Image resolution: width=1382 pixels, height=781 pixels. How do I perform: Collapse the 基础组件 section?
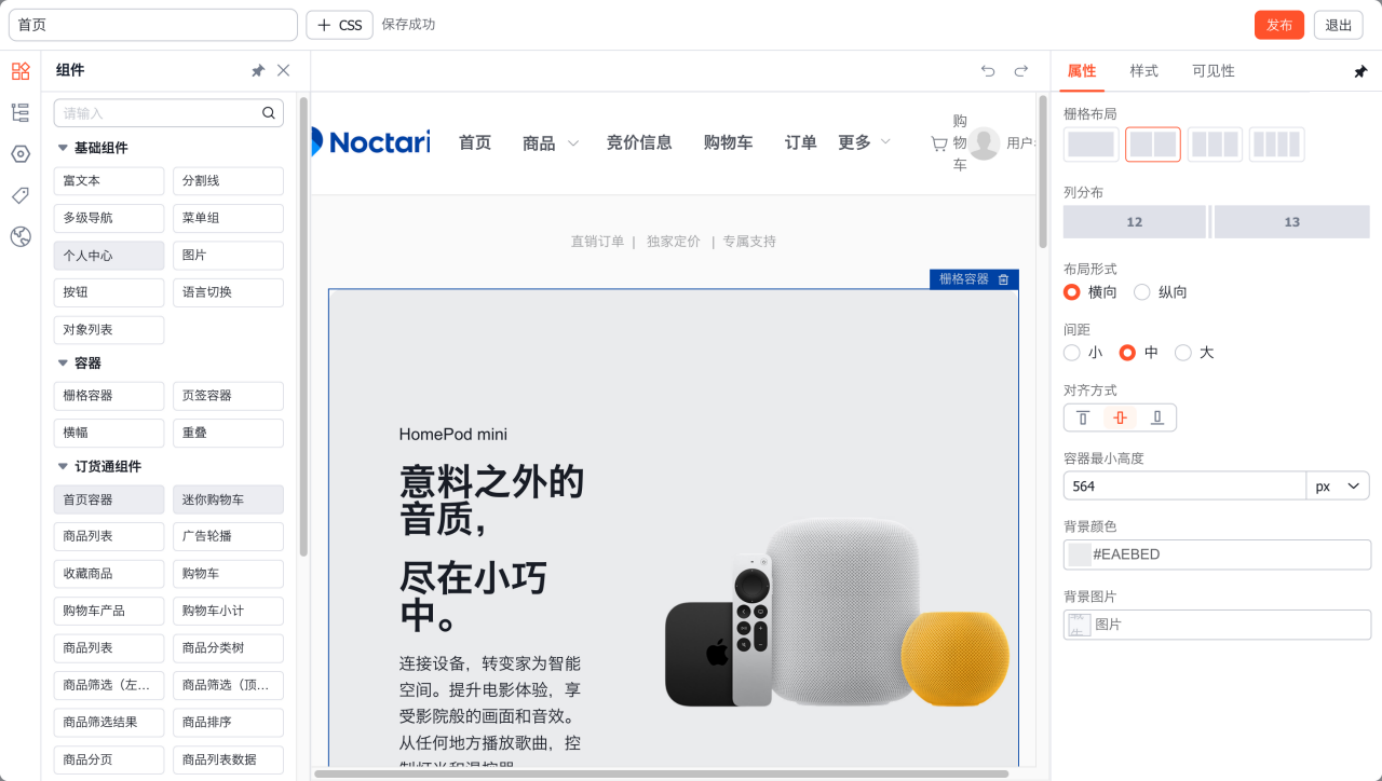(x=63, y=148)
